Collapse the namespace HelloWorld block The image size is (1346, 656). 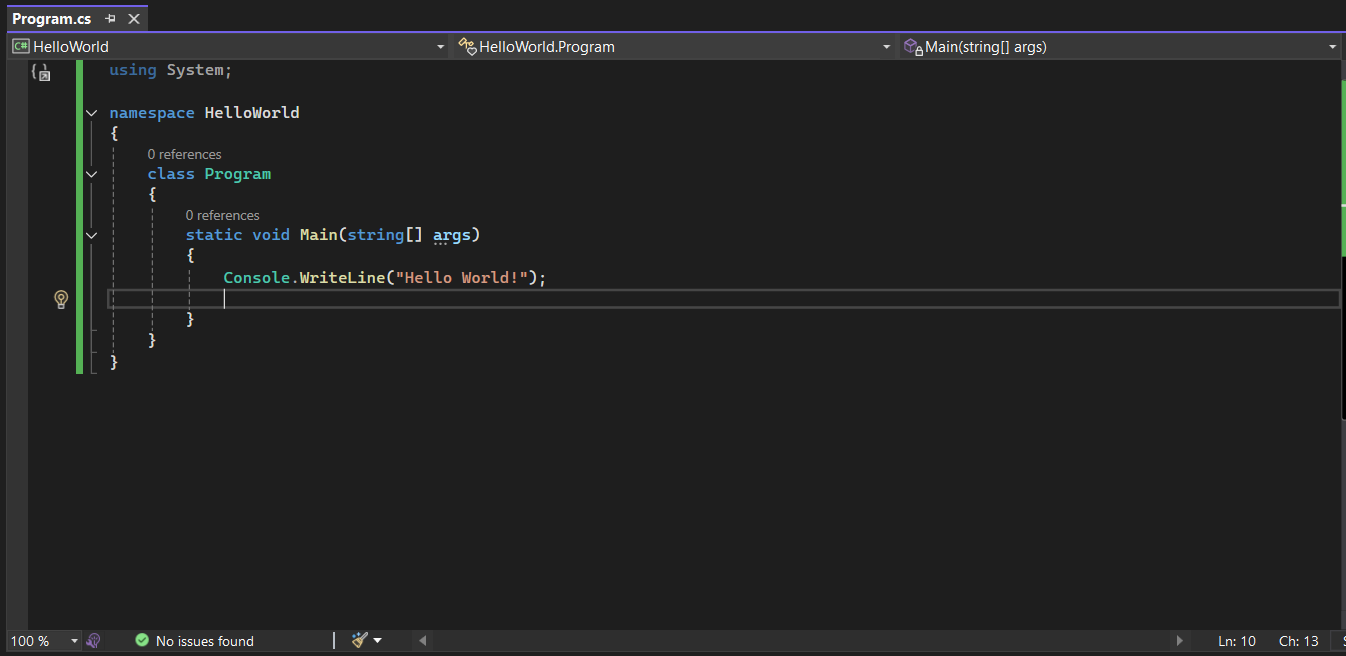point(92,113)
